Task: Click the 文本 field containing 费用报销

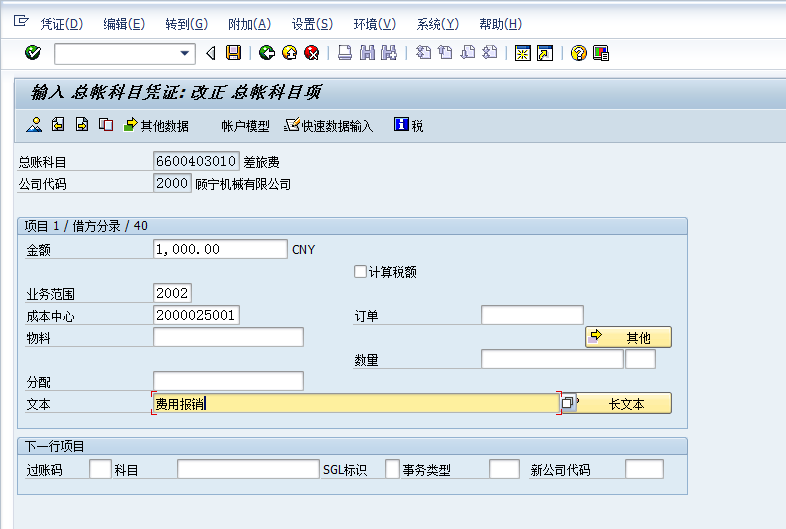Action: [x=356, y=404]
